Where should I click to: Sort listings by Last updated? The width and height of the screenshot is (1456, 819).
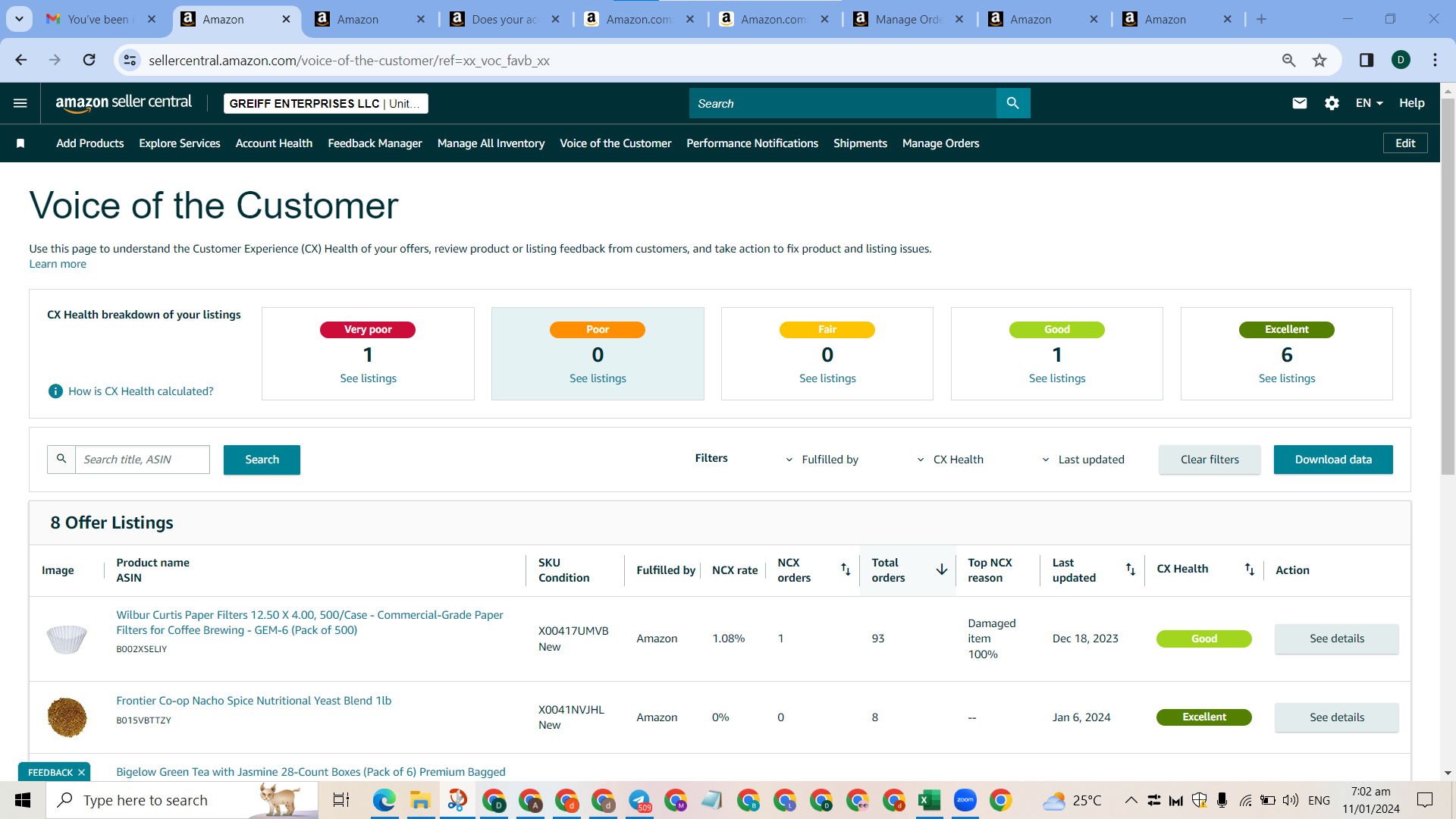pos(1130,570)
